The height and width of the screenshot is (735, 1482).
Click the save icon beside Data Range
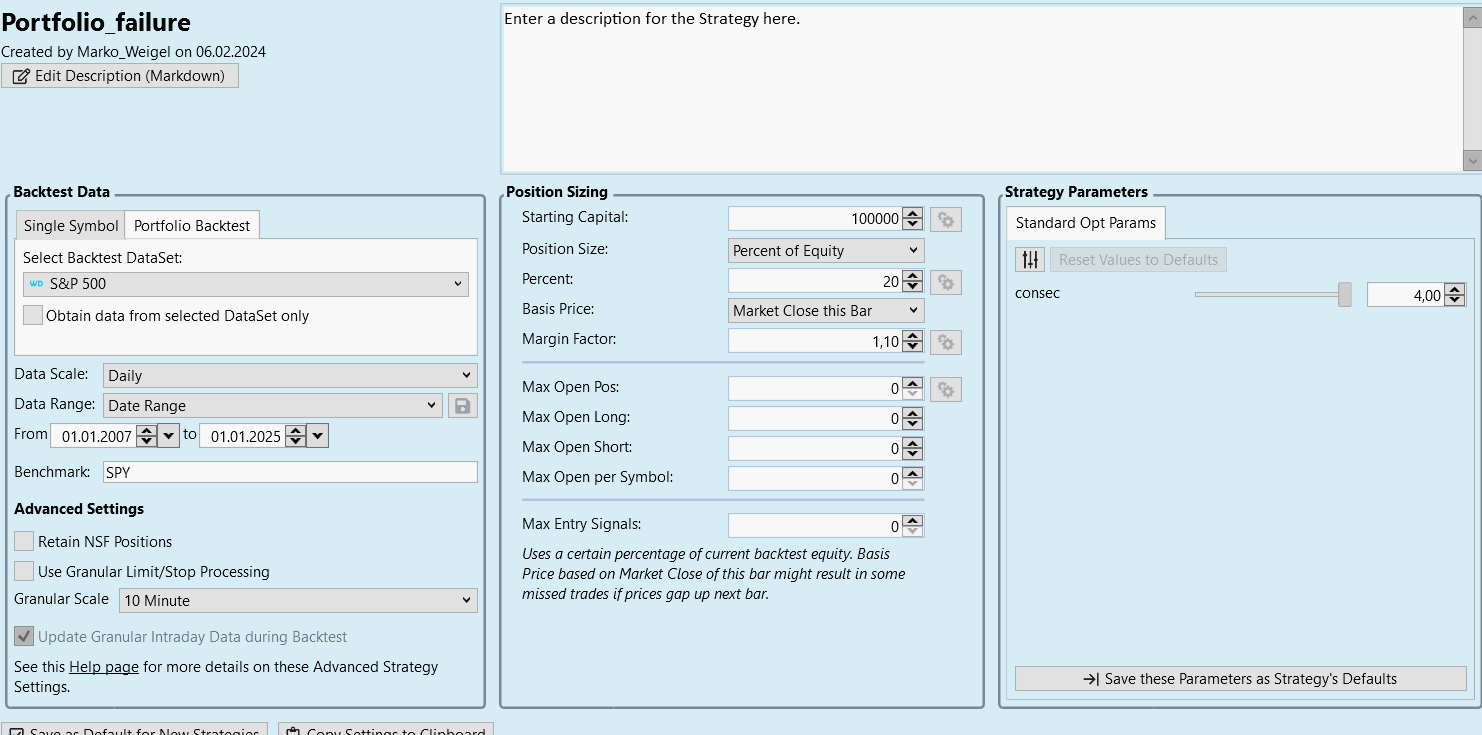462,406
